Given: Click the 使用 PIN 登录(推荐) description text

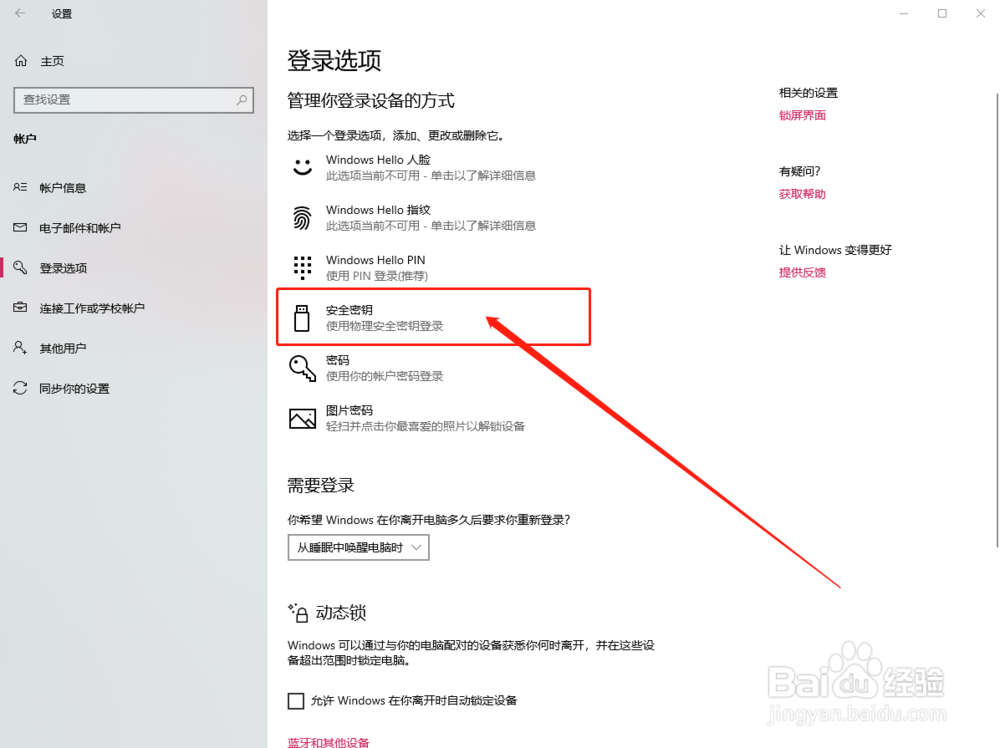Looking at the screenshot, I should tap(377, 276).
